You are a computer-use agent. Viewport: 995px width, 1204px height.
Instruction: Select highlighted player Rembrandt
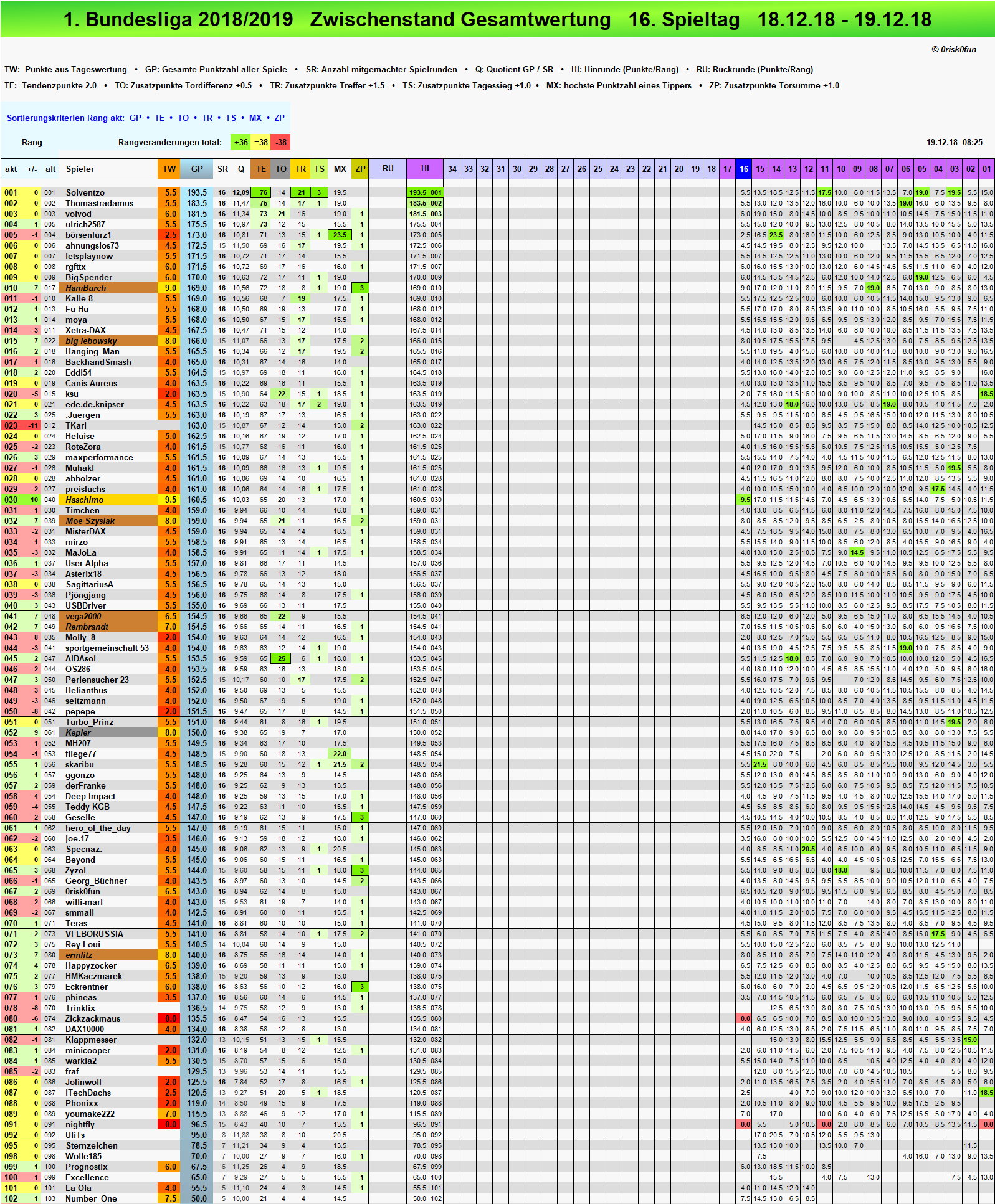point(87,627)
